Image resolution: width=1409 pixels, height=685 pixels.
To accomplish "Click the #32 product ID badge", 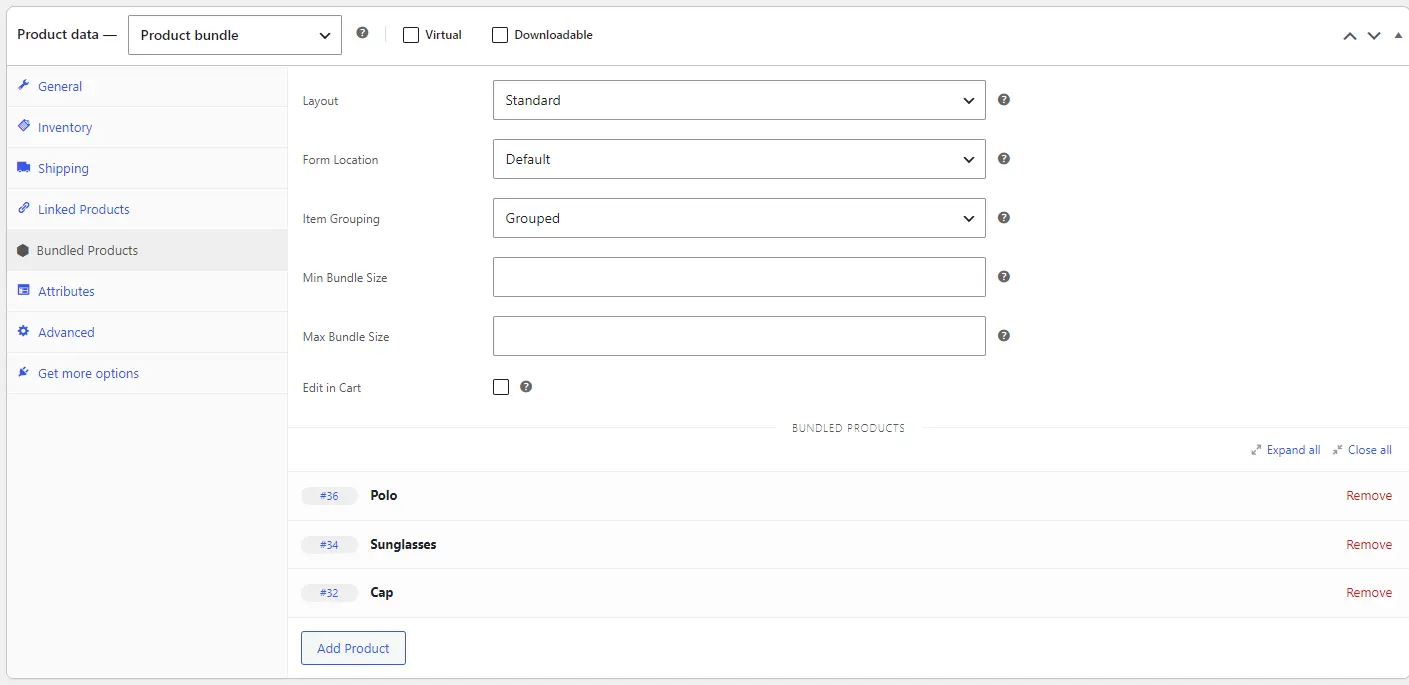I will (329, 593).
